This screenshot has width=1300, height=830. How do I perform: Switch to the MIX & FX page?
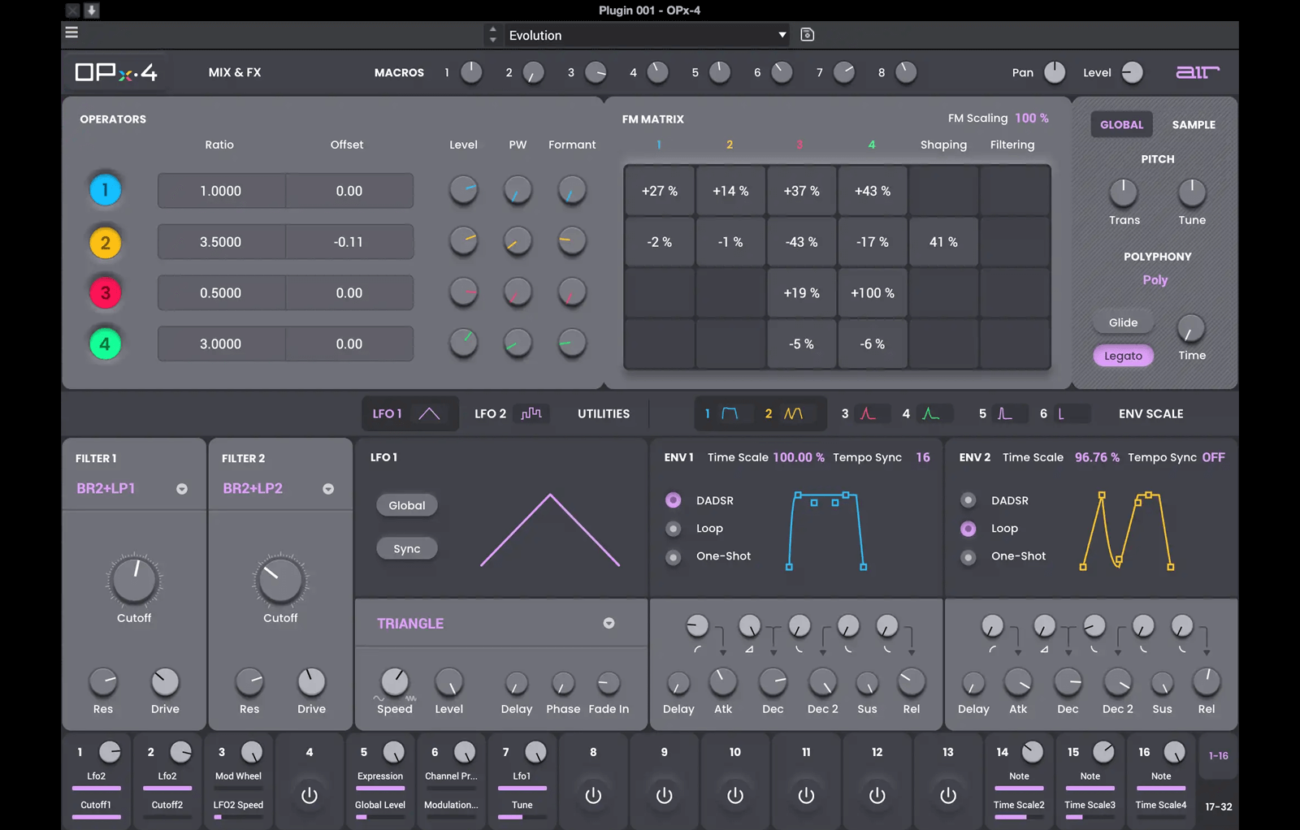pyautogui.click(x=235, y=73)
